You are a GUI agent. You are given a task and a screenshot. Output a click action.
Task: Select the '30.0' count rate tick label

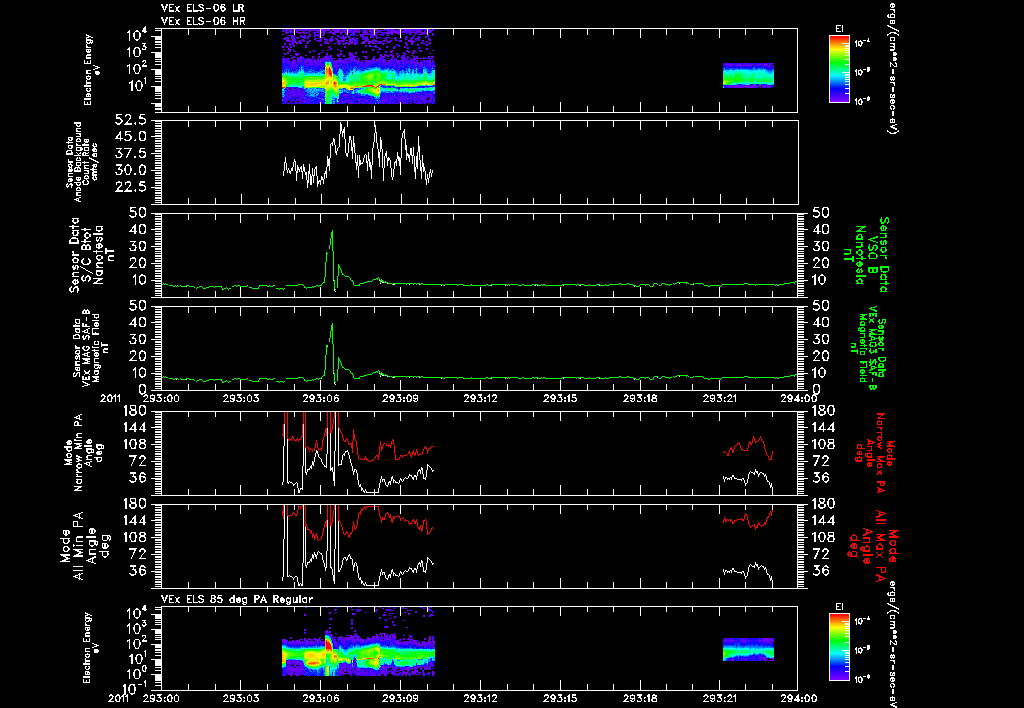pyautogui.click(x=132, y=170)
